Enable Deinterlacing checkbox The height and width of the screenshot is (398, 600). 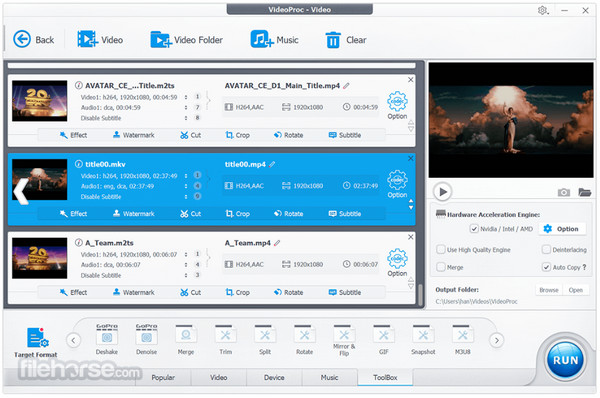(546, 250)
